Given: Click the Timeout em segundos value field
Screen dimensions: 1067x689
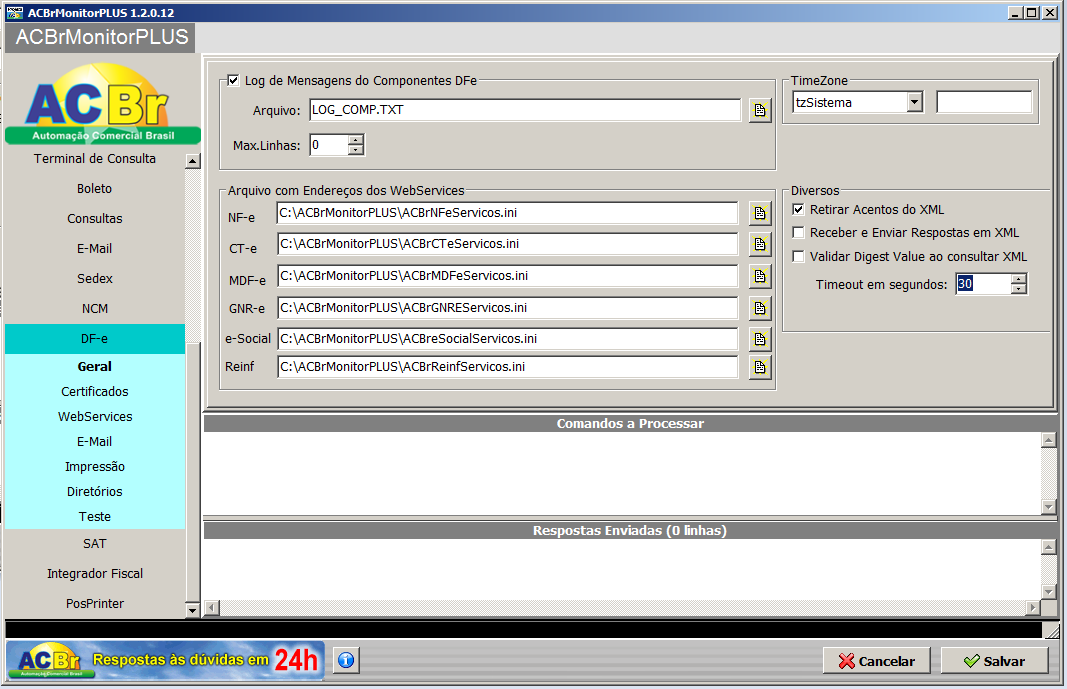Looking at the screenshot, I should tap(983, 284).
